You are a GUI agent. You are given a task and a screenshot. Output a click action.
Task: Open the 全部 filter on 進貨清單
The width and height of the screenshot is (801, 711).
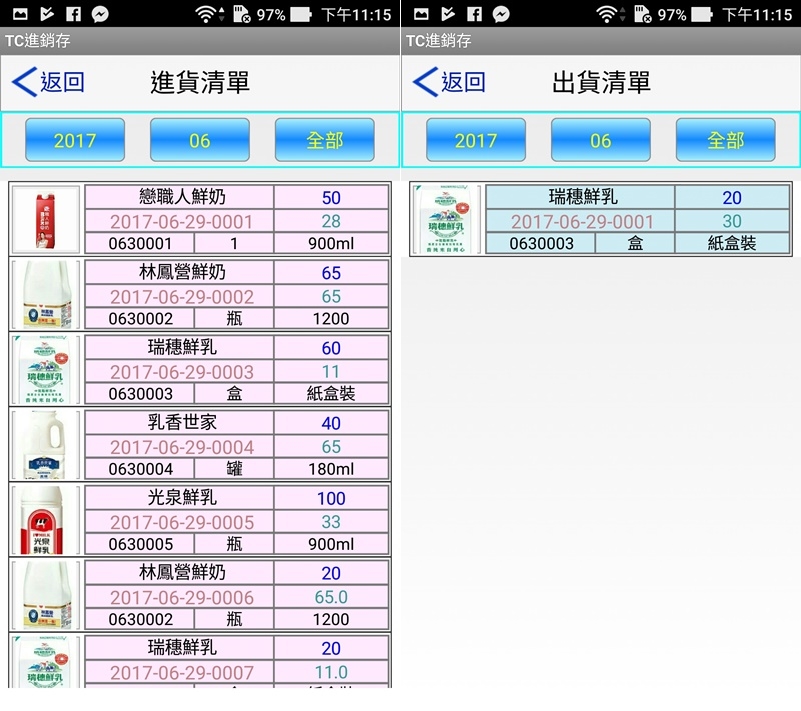click(x=325, y=140)
